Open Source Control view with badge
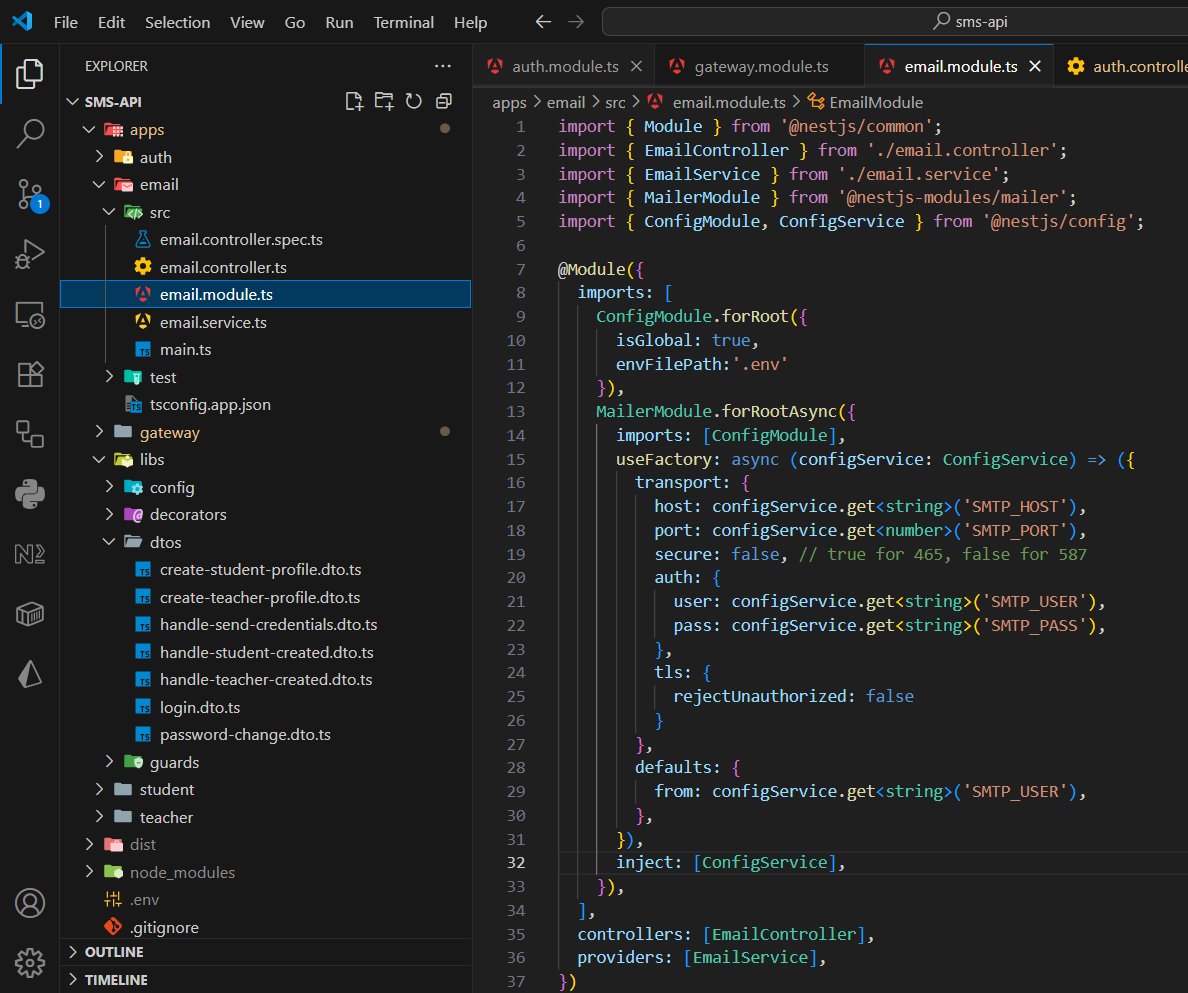Screen dimensions: 1188x993 click(30, 194)
